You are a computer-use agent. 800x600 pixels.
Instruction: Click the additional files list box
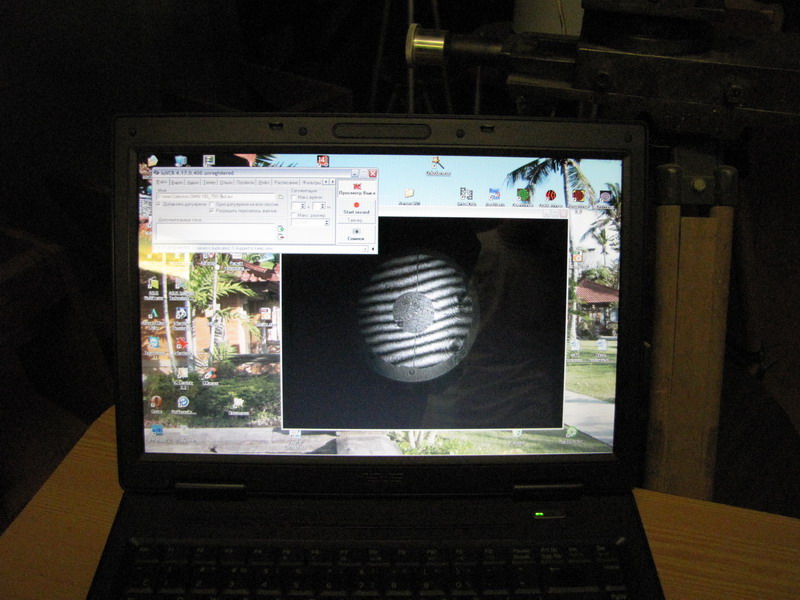(216, 232)
